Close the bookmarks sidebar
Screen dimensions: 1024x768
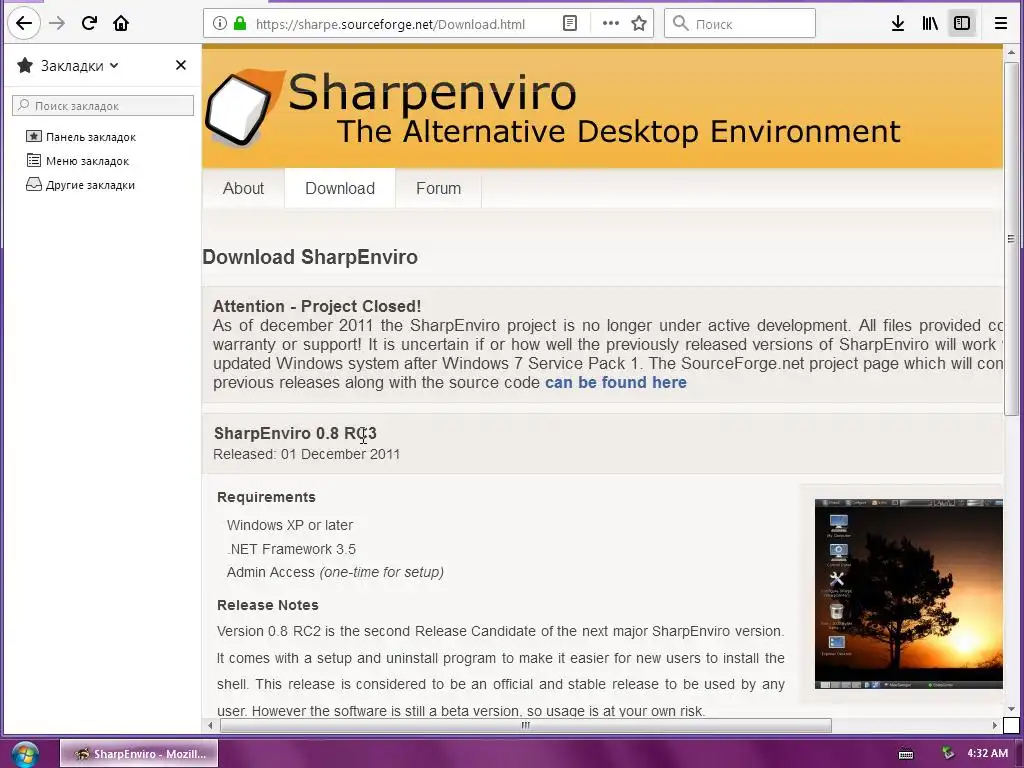[181, 65]
